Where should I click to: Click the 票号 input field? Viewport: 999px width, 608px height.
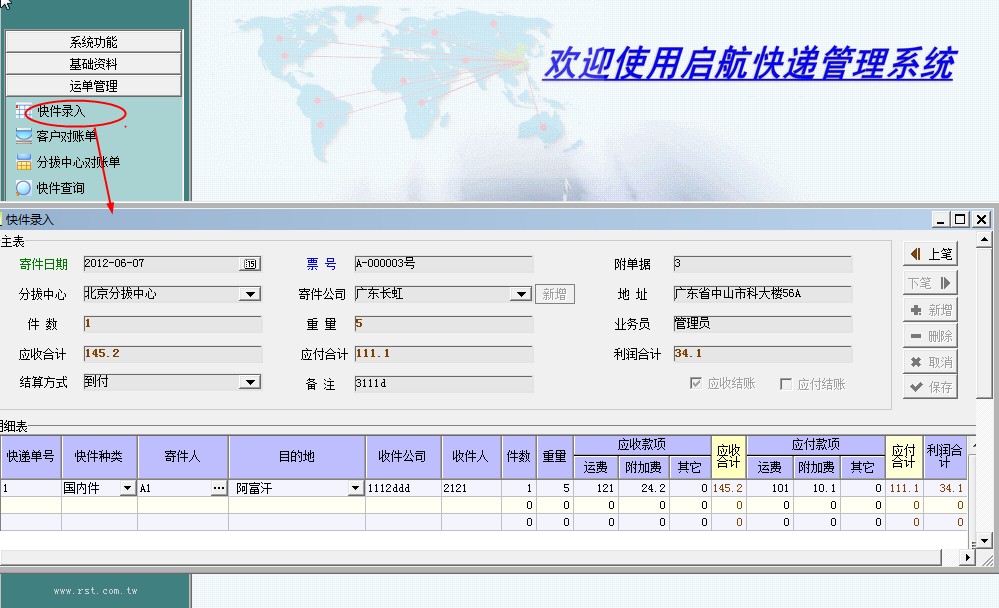443,264
